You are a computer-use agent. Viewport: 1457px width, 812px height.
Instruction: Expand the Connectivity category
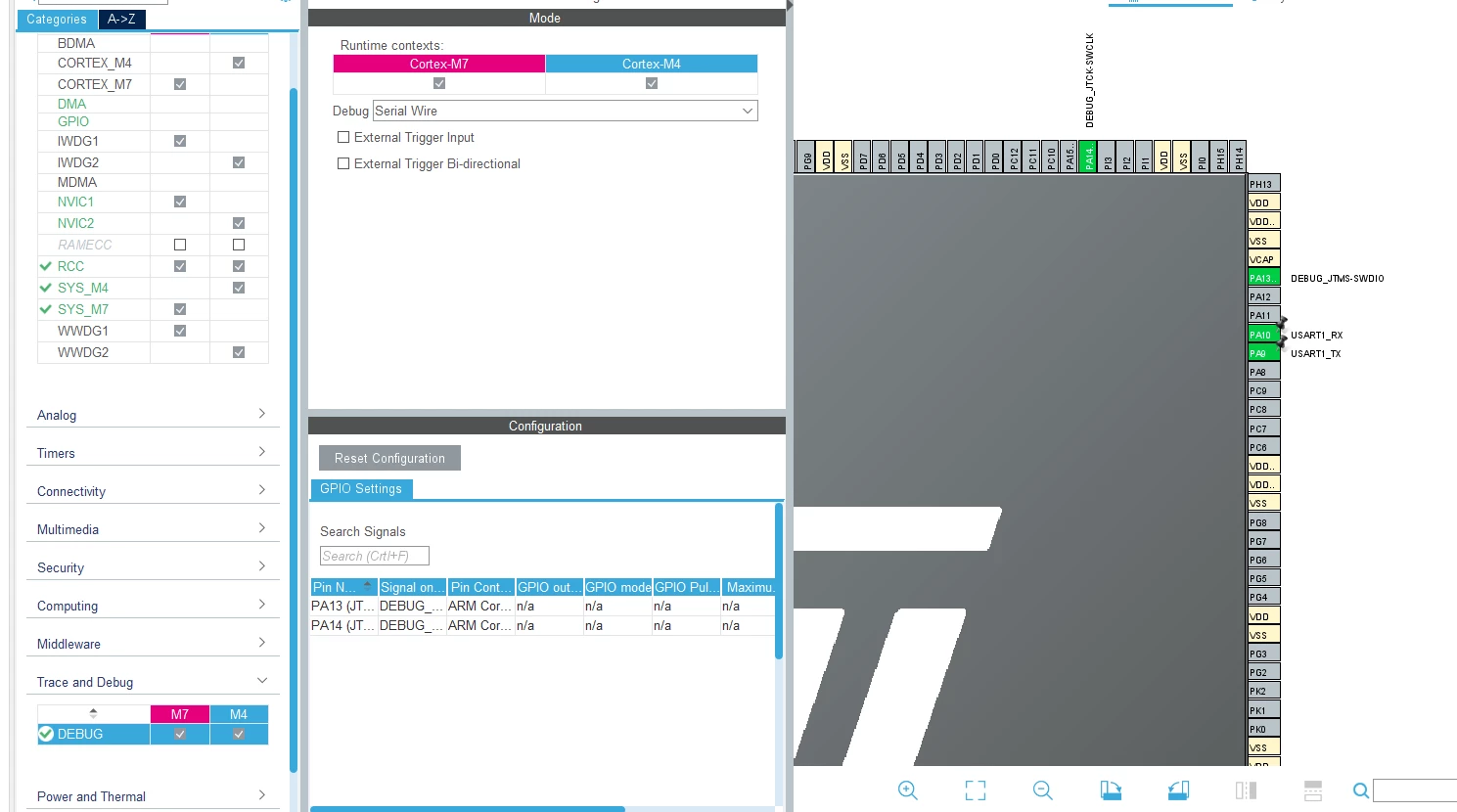click(153, 491)
